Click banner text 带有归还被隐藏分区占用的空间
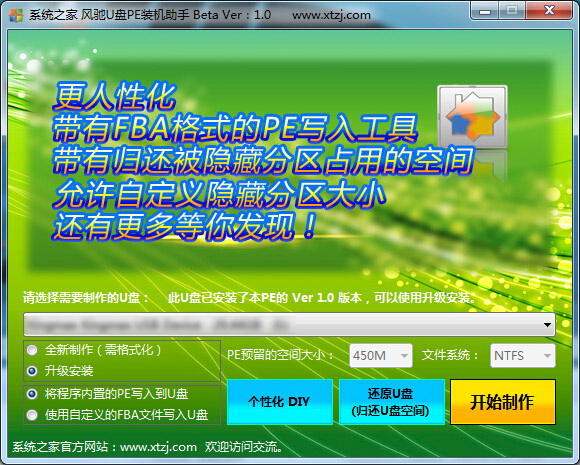Viewport: 580px width, 465px height. pos(263,161)
